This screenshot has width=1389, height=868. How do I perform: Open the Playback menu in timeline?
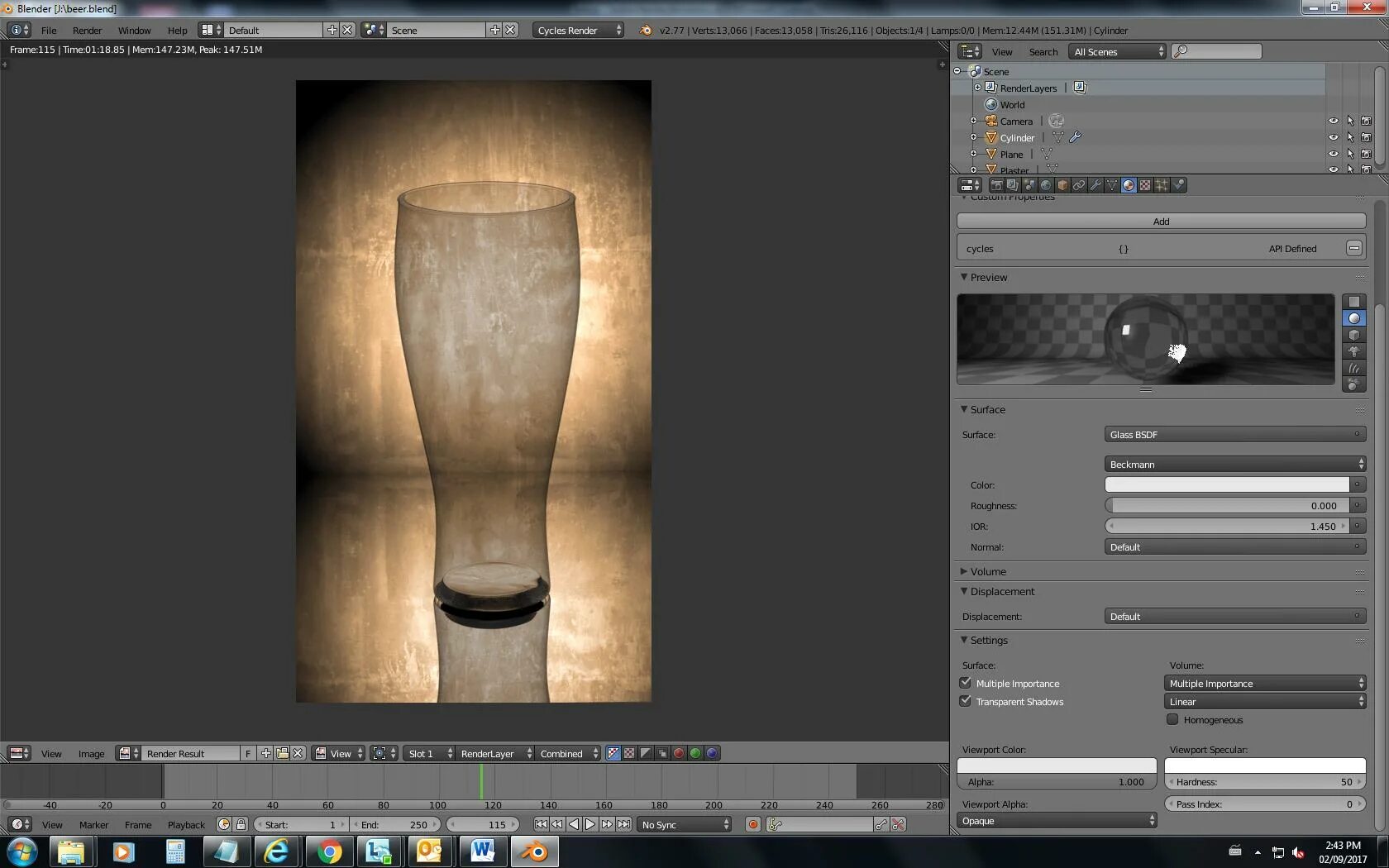[x=186, y=825]
